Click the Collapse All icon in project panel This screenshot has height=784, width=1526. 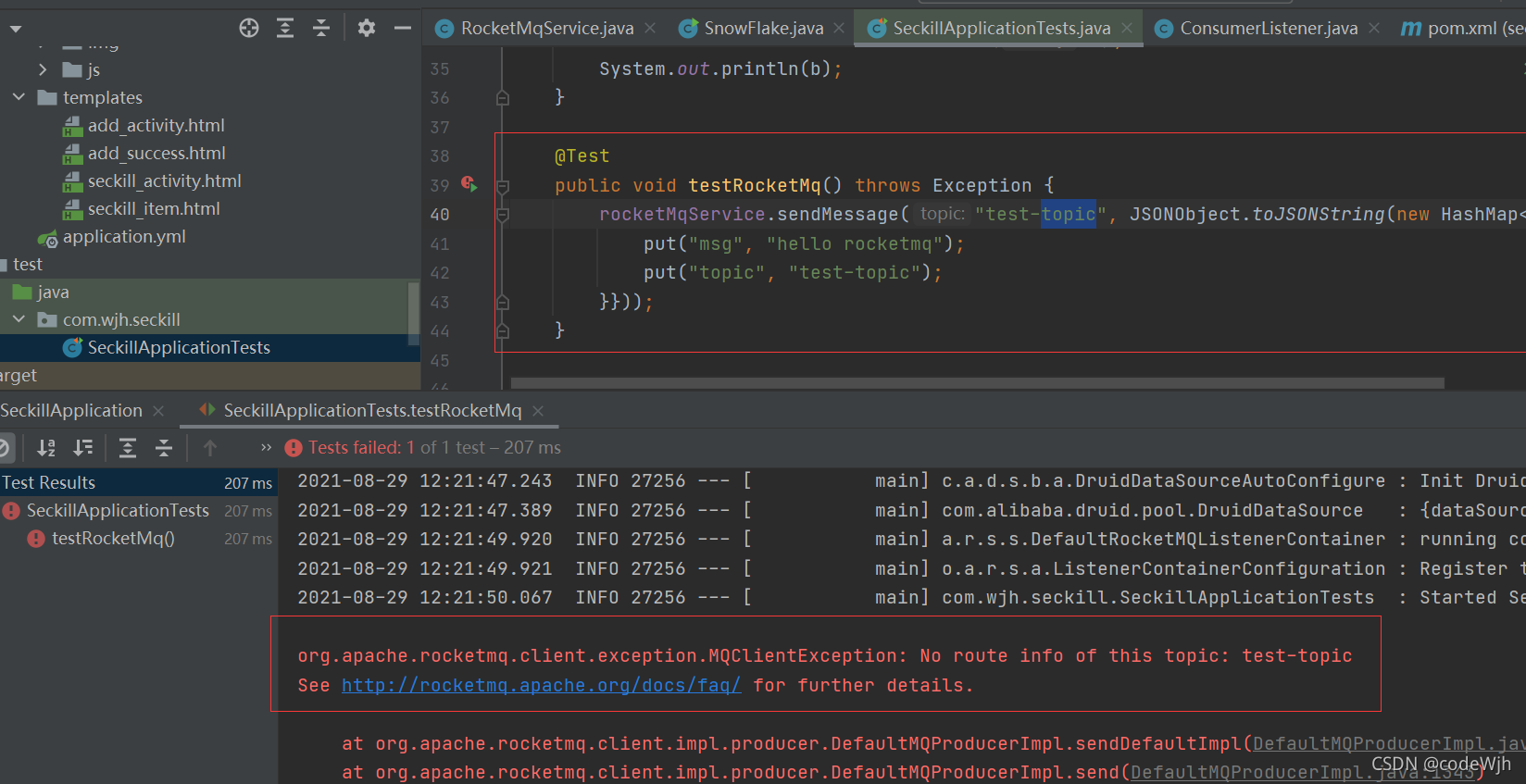pyautogui.click(x=321, y=28)
